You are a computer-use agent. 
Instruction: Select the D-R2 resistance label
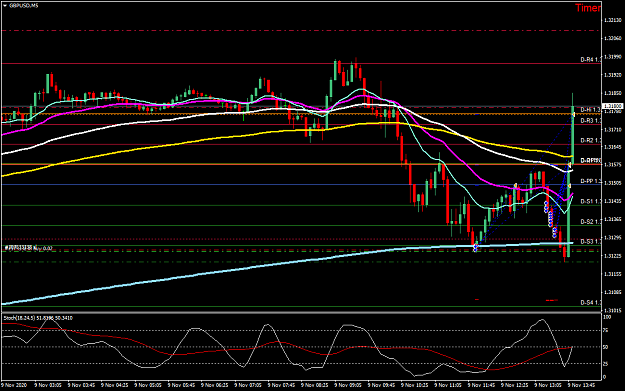(590, 140)
